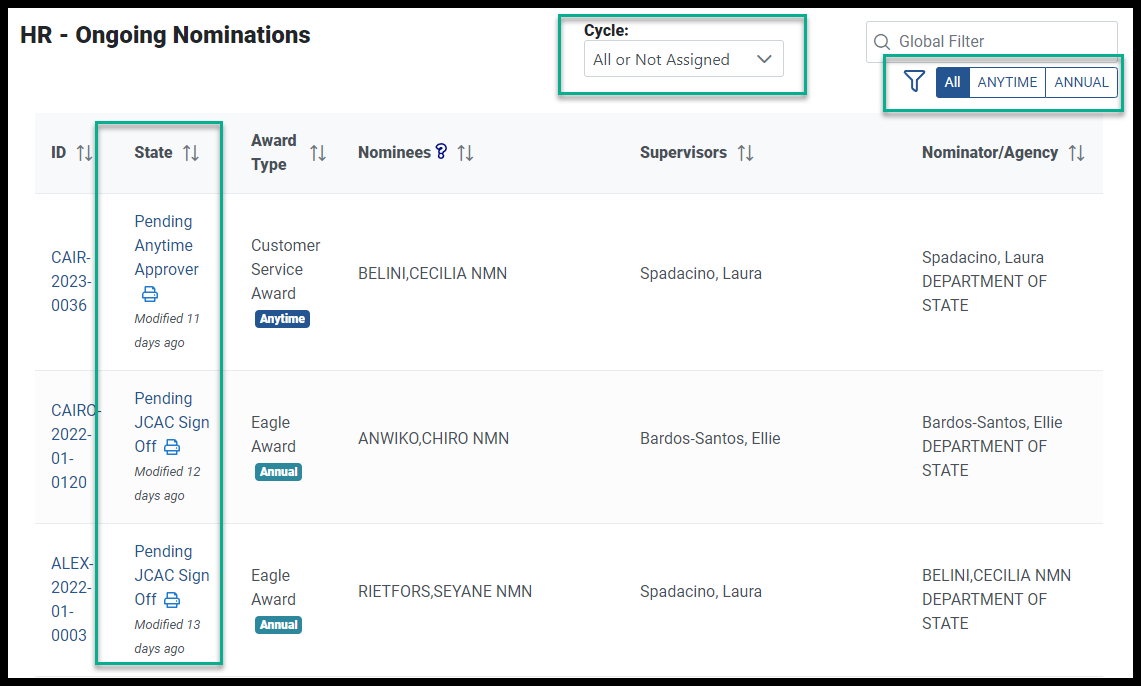The height and width of the screenshot is (686, 1141).
Task: Click supervisor Bardos-Santos, Ellie cell
Action: click(710, 439)
